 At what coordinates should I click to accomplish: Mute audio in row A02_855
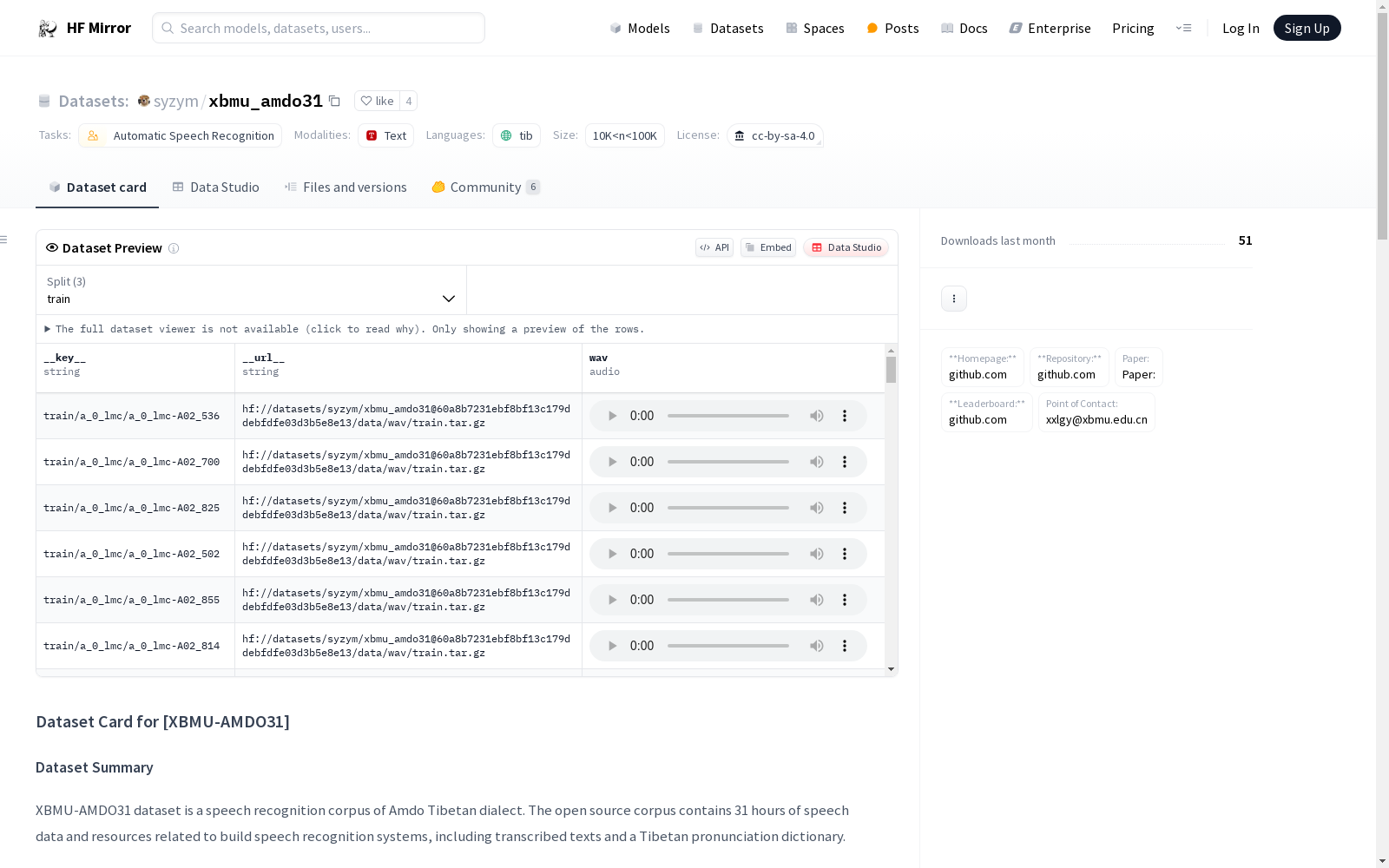tap(817, 600)
